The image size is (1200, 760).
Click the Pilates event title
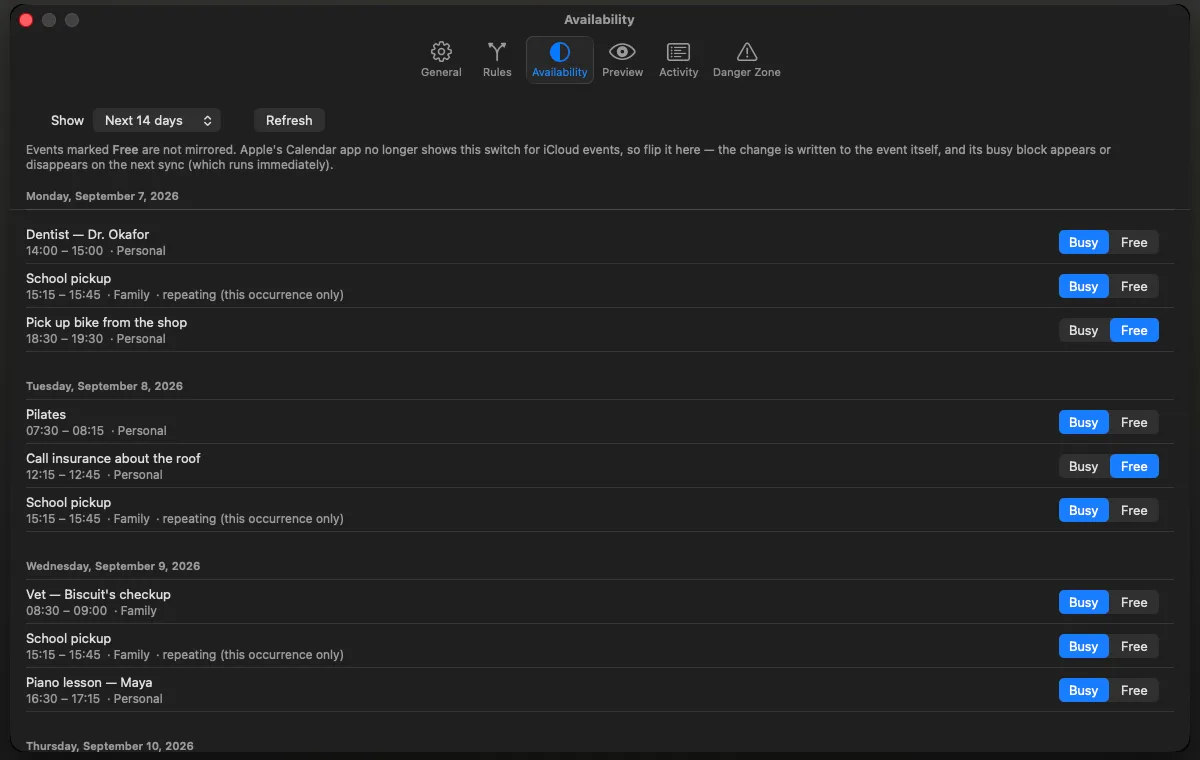point(46,414)
